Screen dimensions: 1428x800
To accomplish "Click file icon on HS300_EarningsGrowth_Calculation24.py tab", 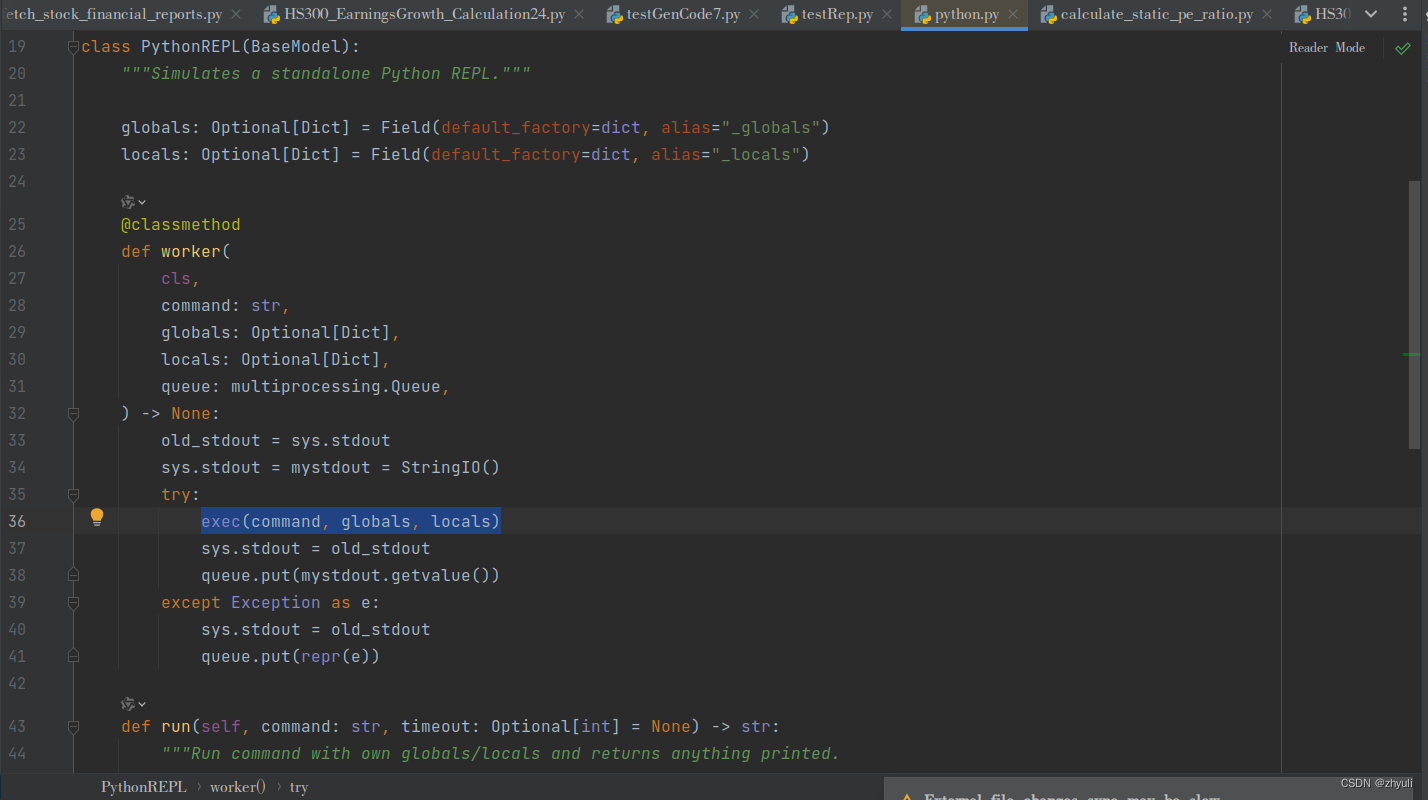I will click(272, 15).
